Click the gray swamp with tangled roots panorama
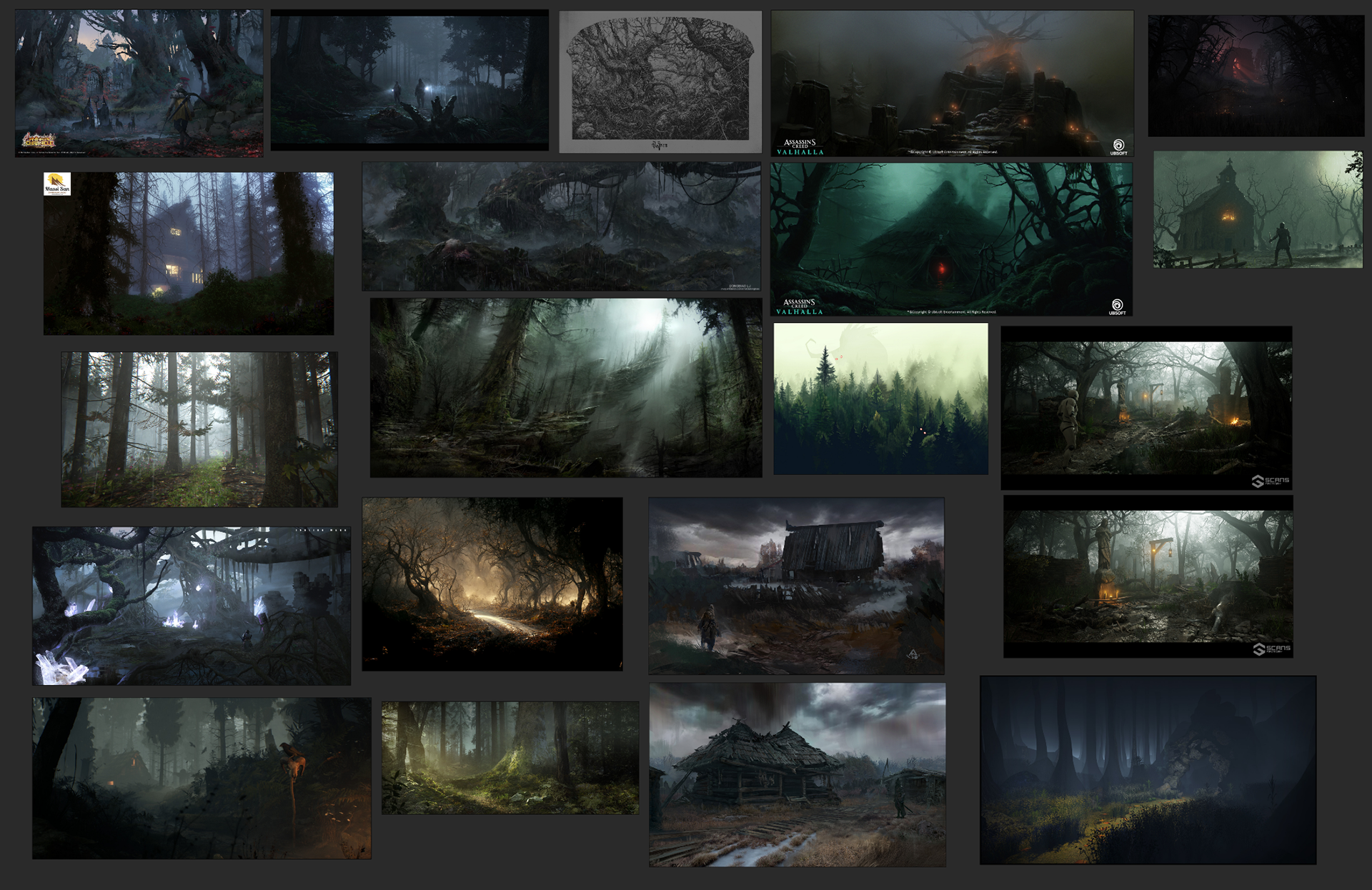1372x890 pixels. pos(561,226)
